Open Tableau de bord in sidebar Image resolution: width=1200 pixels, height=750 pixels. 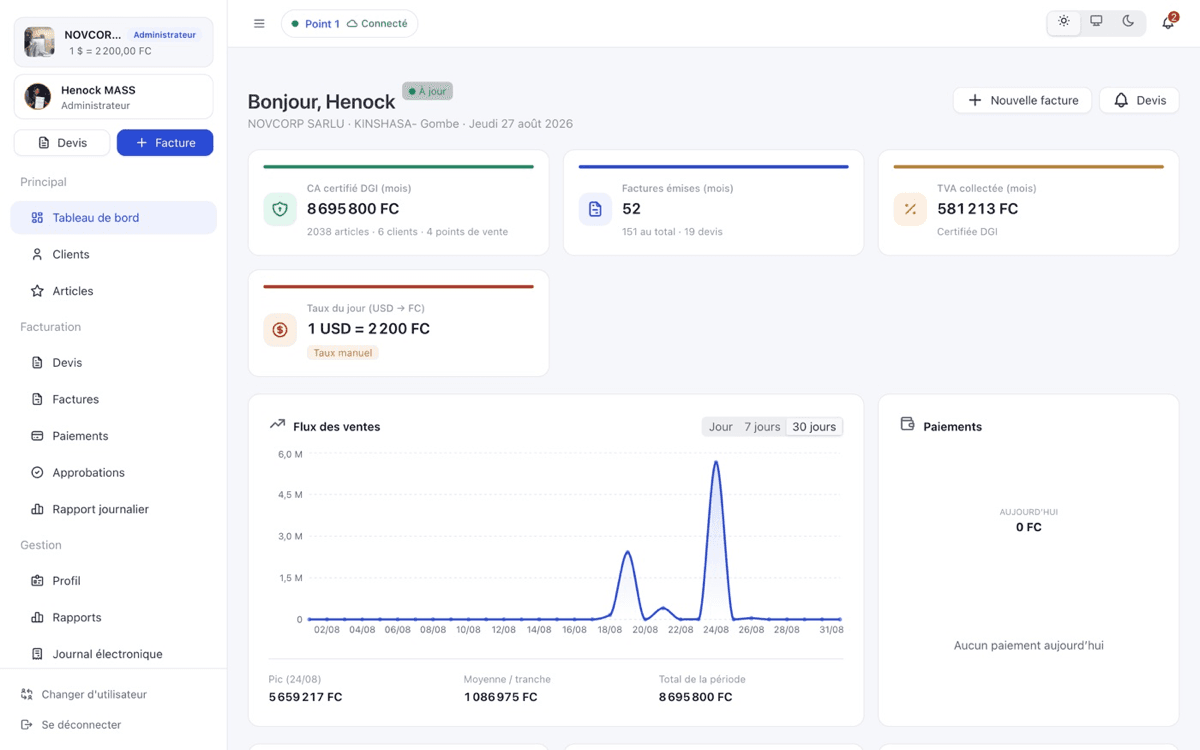point(113,218)
